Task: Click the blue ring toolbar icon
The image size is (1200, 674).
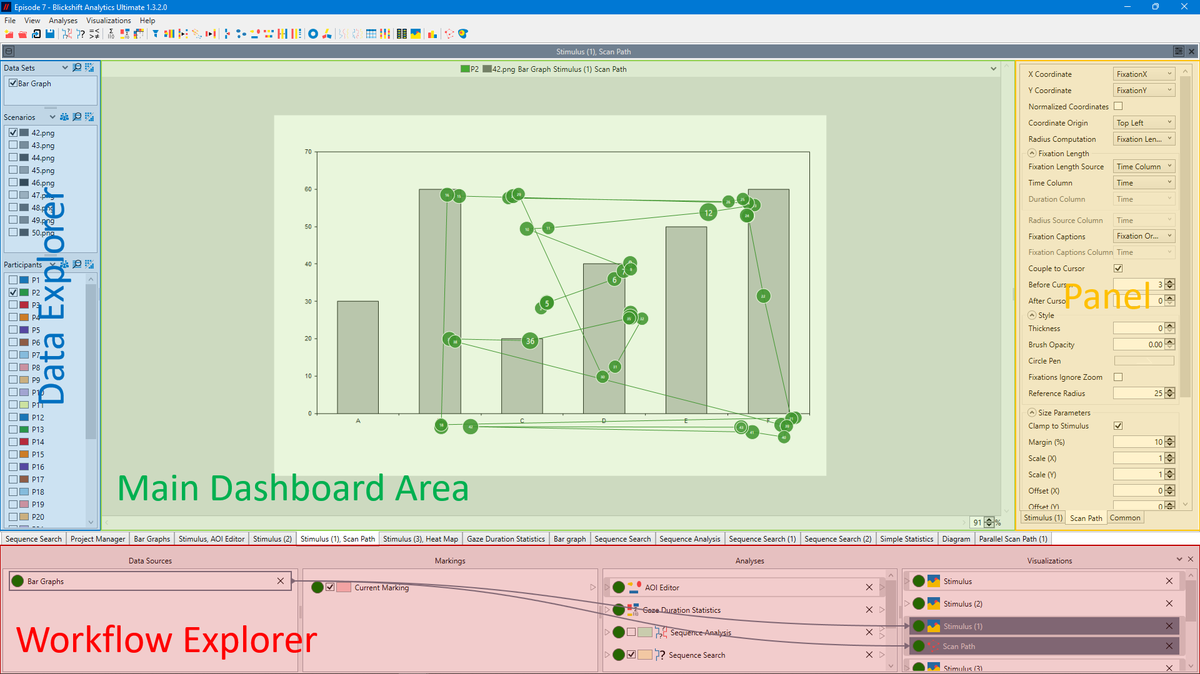Action: [x=313, y=34]
